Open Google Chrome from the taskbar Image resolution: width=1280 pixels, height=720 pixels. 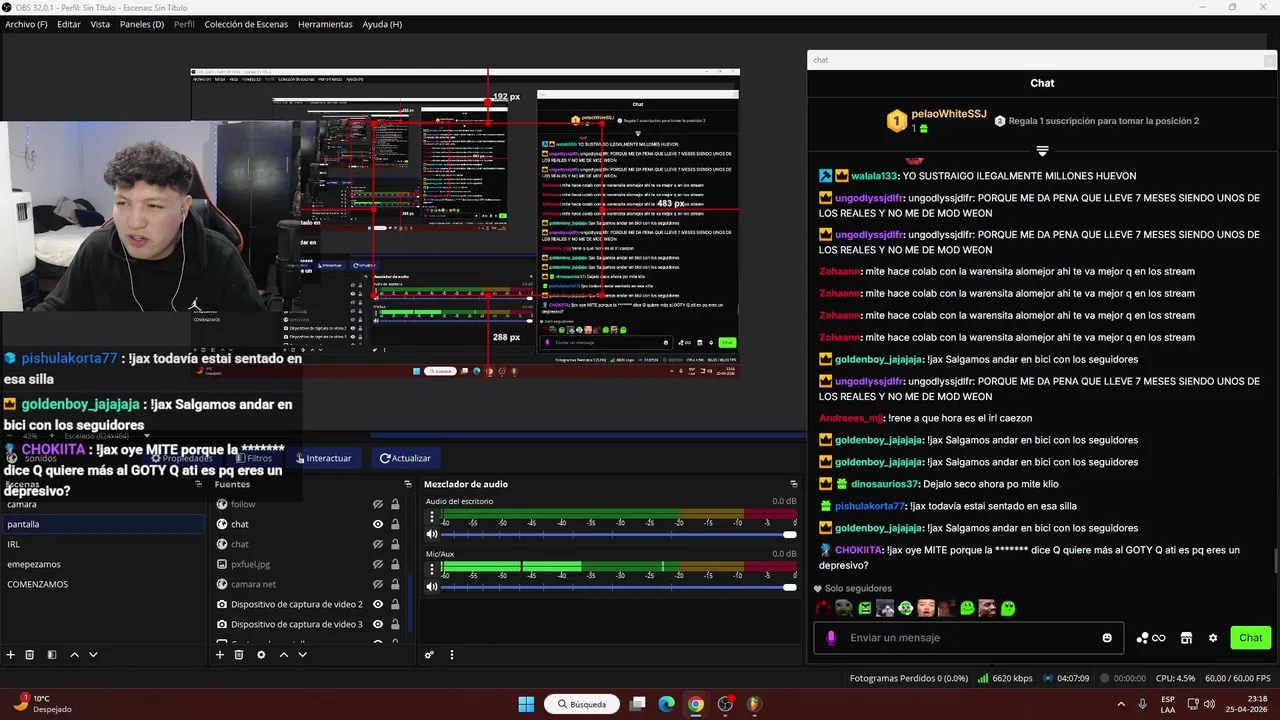pos(696,704)
